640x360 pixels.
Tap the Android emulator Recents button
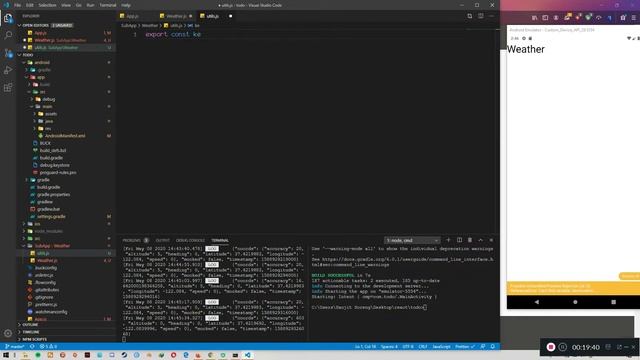tap(613, 302)
